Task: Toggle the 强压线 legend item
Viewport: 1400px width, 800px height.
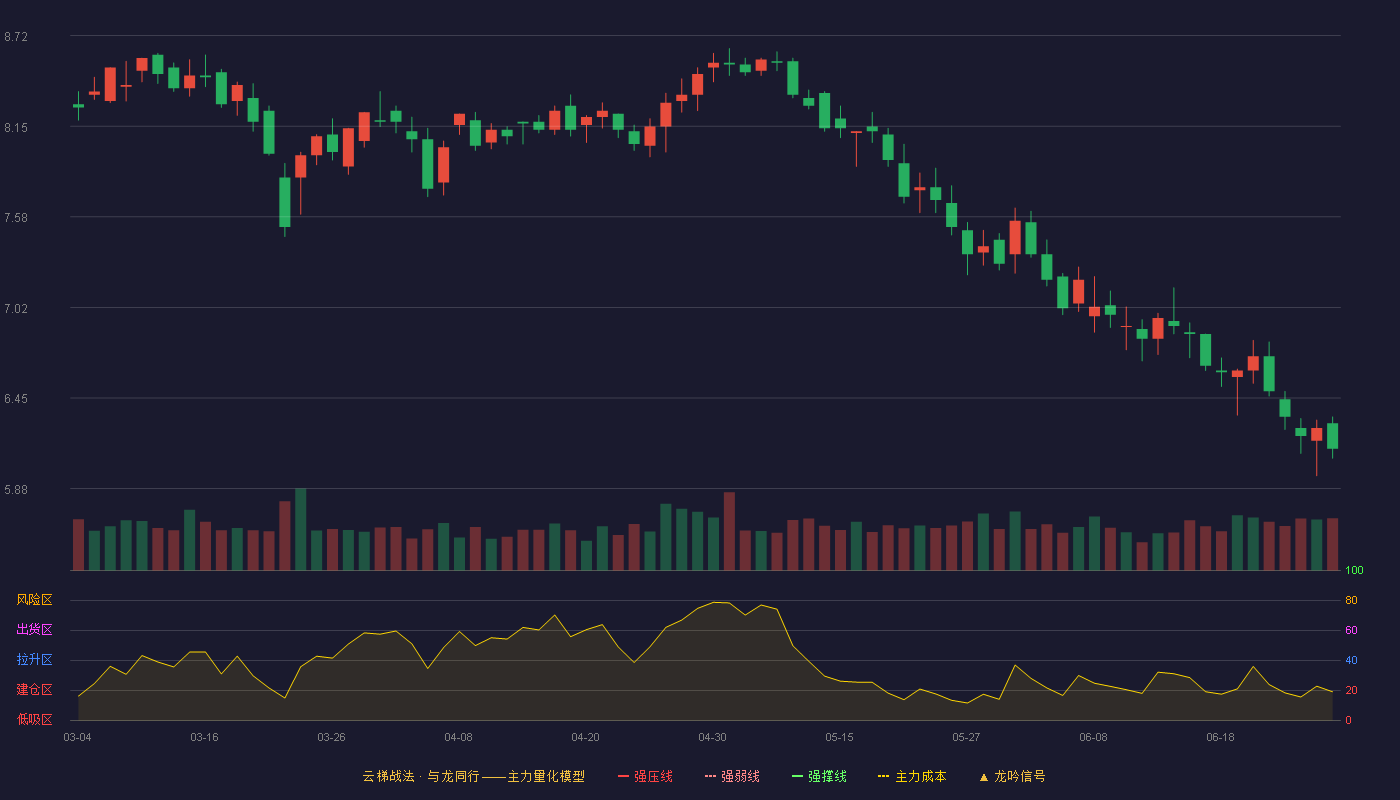Action: 645,776
